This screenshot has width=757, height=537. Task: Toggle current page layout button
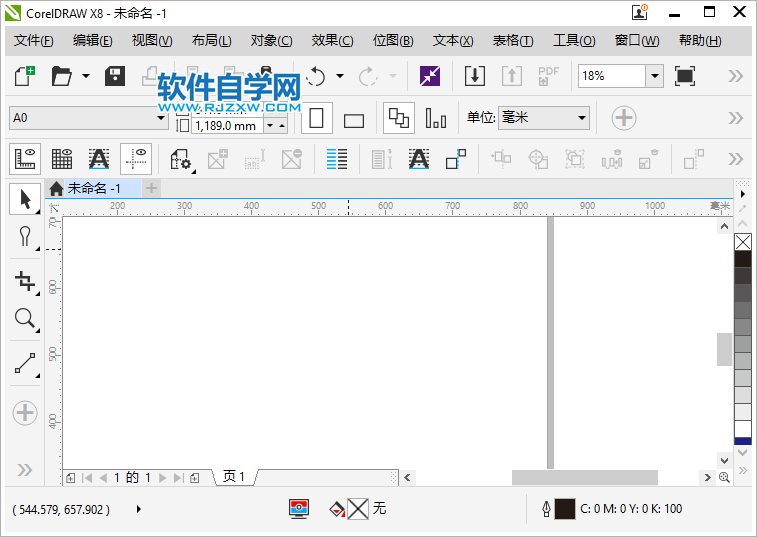coord(435,118)
